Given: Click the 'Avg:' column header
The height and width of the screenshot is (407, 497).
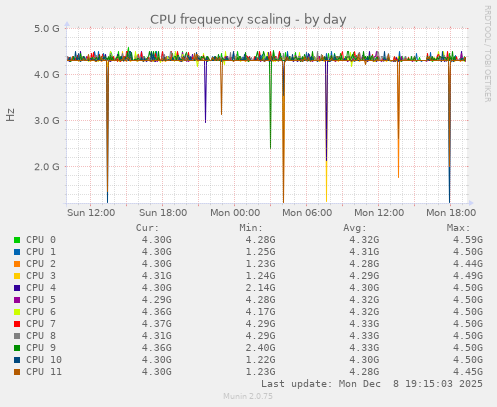Looking at the screenshot, I should click(355, 228).
